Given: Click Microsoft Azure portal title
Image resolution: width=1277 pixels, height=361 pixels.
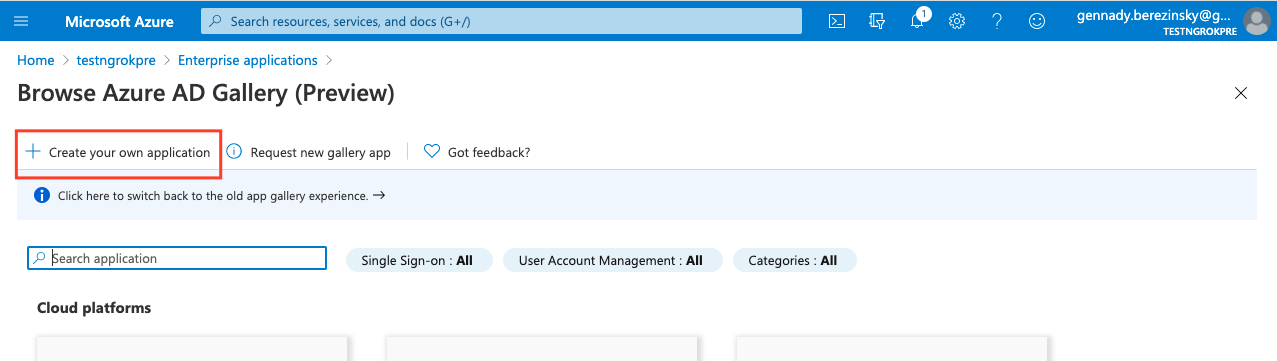Looking at the screenshot, I should 119,21.
